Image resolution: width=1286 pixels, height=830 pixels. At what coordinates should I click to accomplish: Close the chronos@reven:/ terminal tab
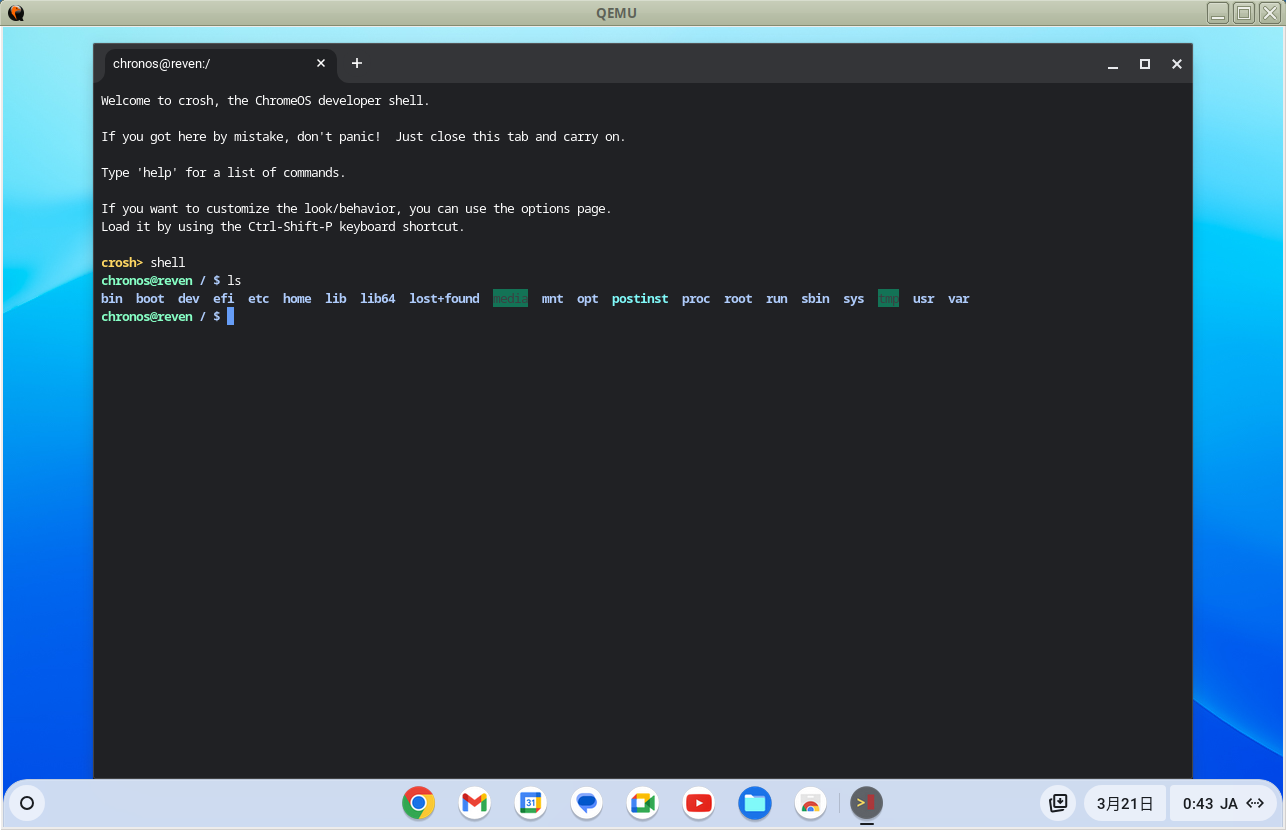click(321, 63)
